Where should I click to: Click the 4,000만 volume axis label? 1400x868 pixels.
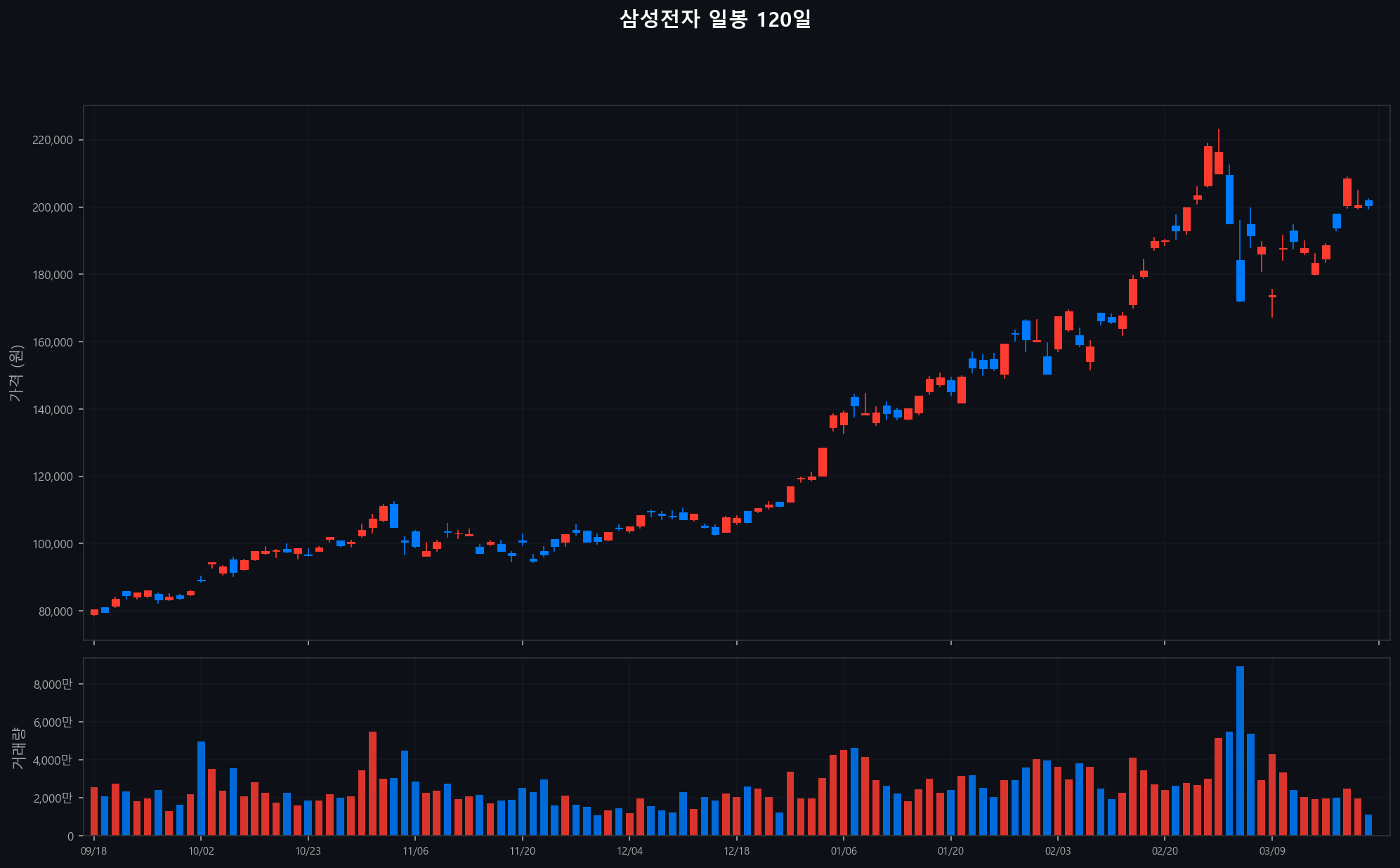53,760
